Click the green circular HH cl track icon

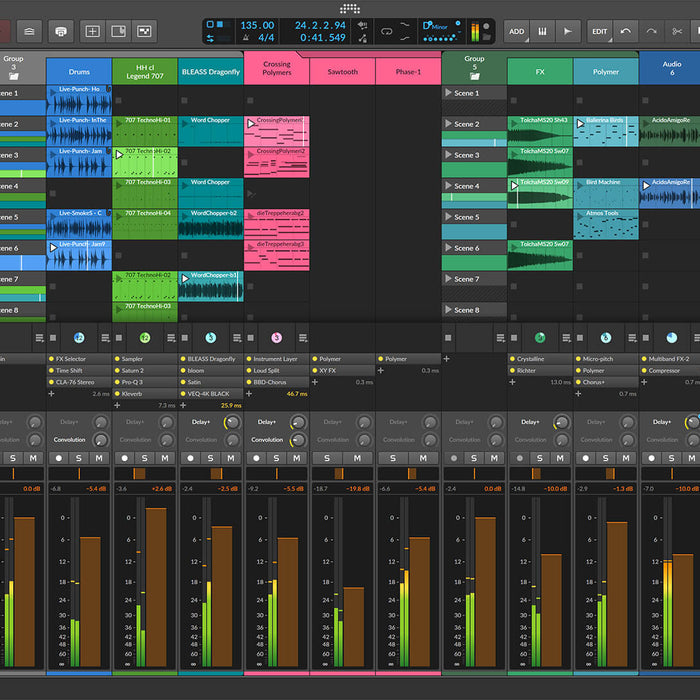coord(145,338)
